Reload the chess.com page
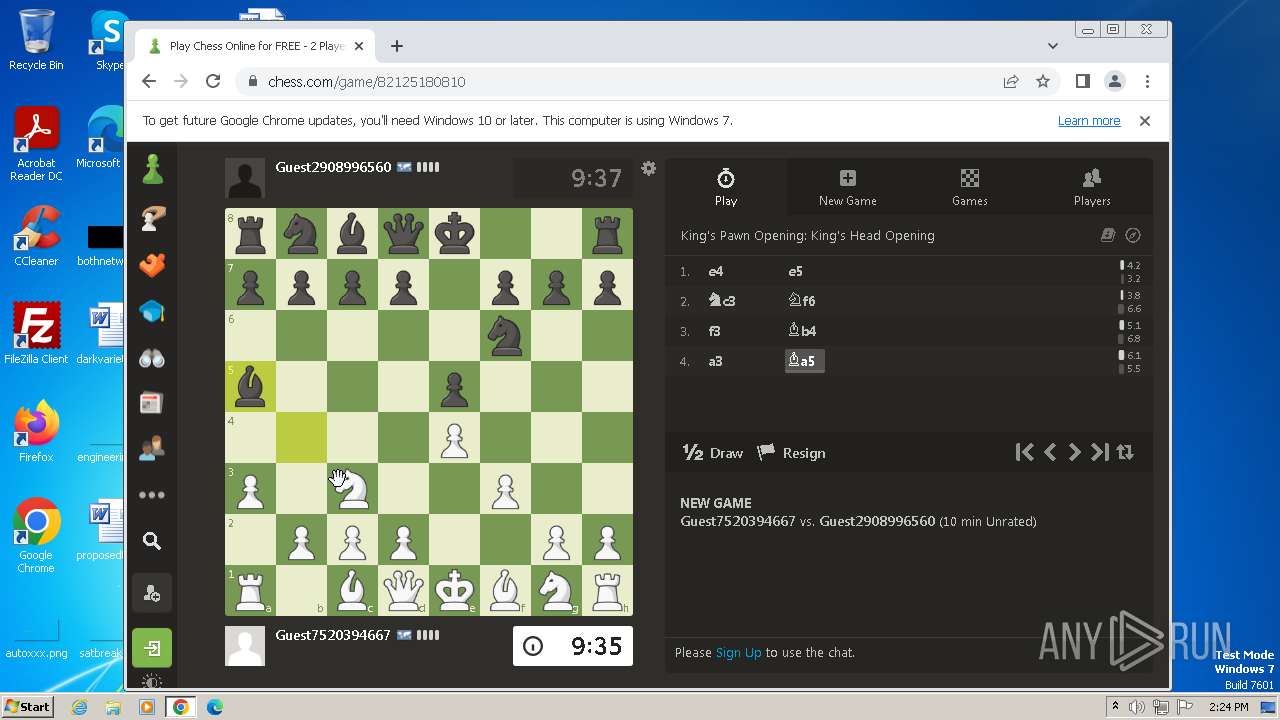 pos(213,82)
